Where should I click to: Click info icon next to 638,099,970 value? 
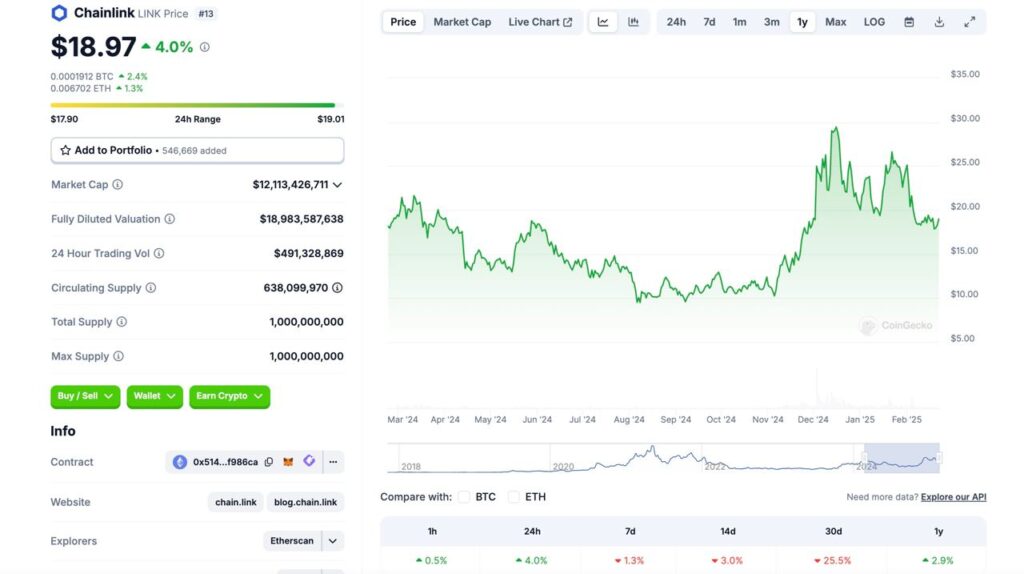coord(337,288)
